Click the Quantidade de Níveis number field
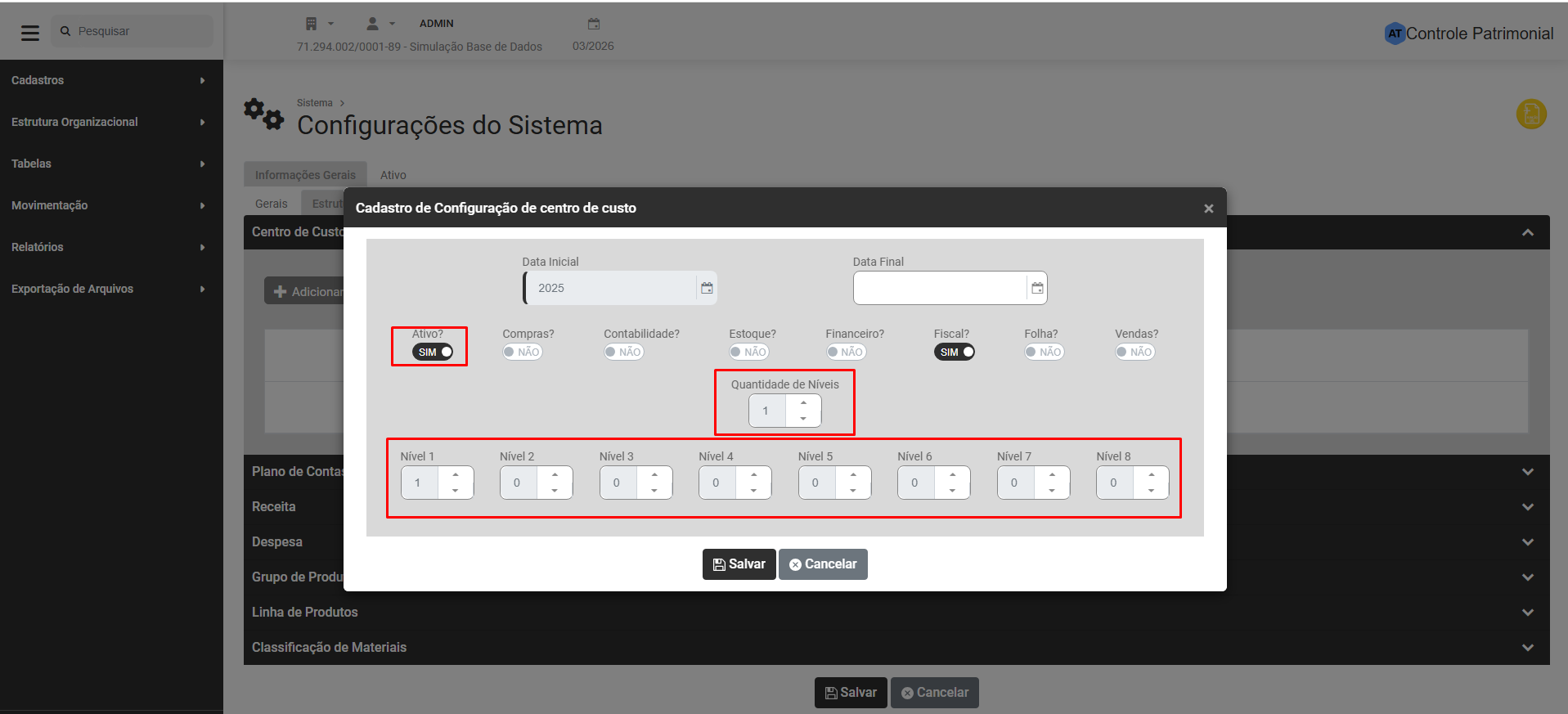The image size is (1568, 714). point(767,411)
